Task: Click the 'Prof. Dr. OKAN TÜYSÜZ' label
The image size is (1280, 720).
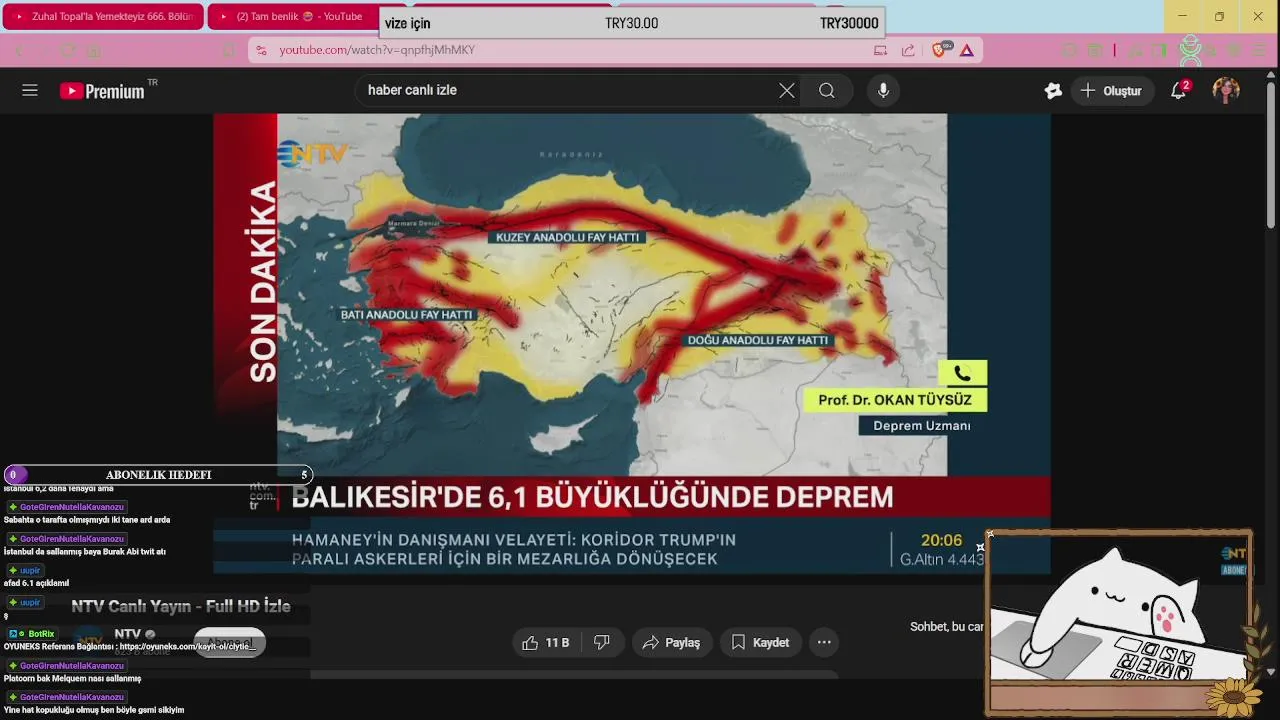Action: 894,400
